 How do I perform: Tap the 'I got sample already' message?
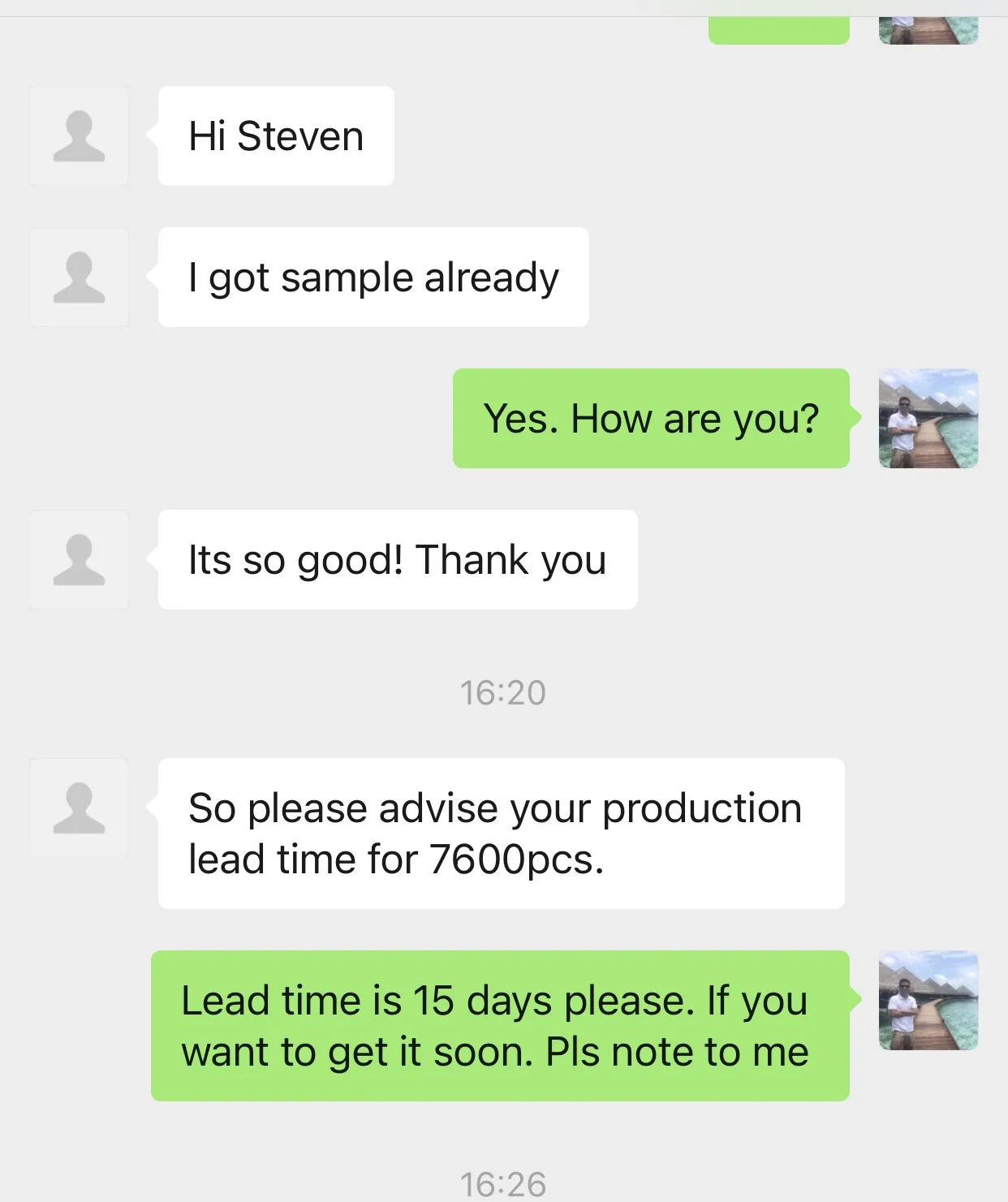(x=373, y=278)
